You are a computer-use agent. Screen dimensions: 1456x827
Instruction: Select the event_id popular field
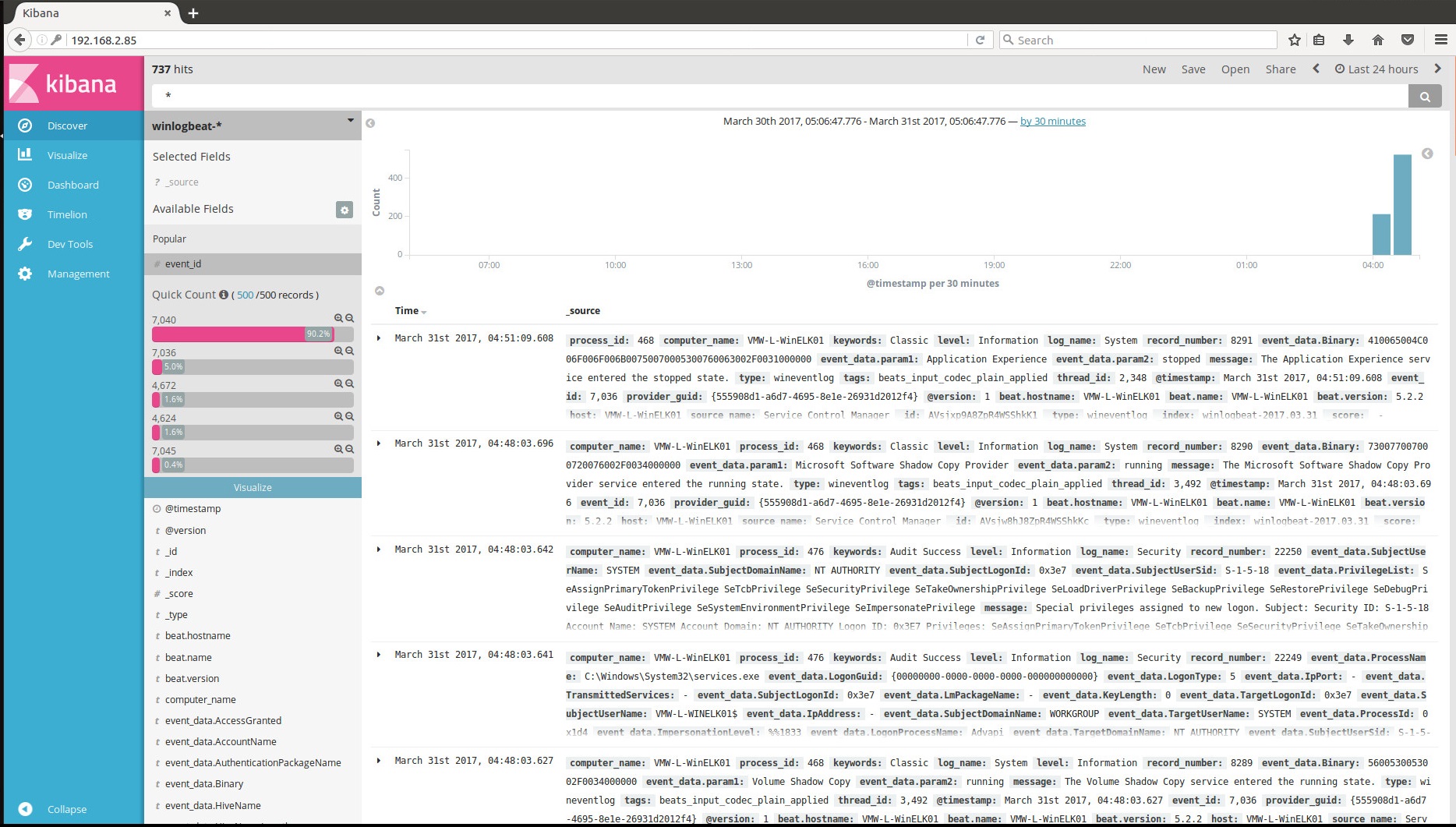click(x=253, y=263)
